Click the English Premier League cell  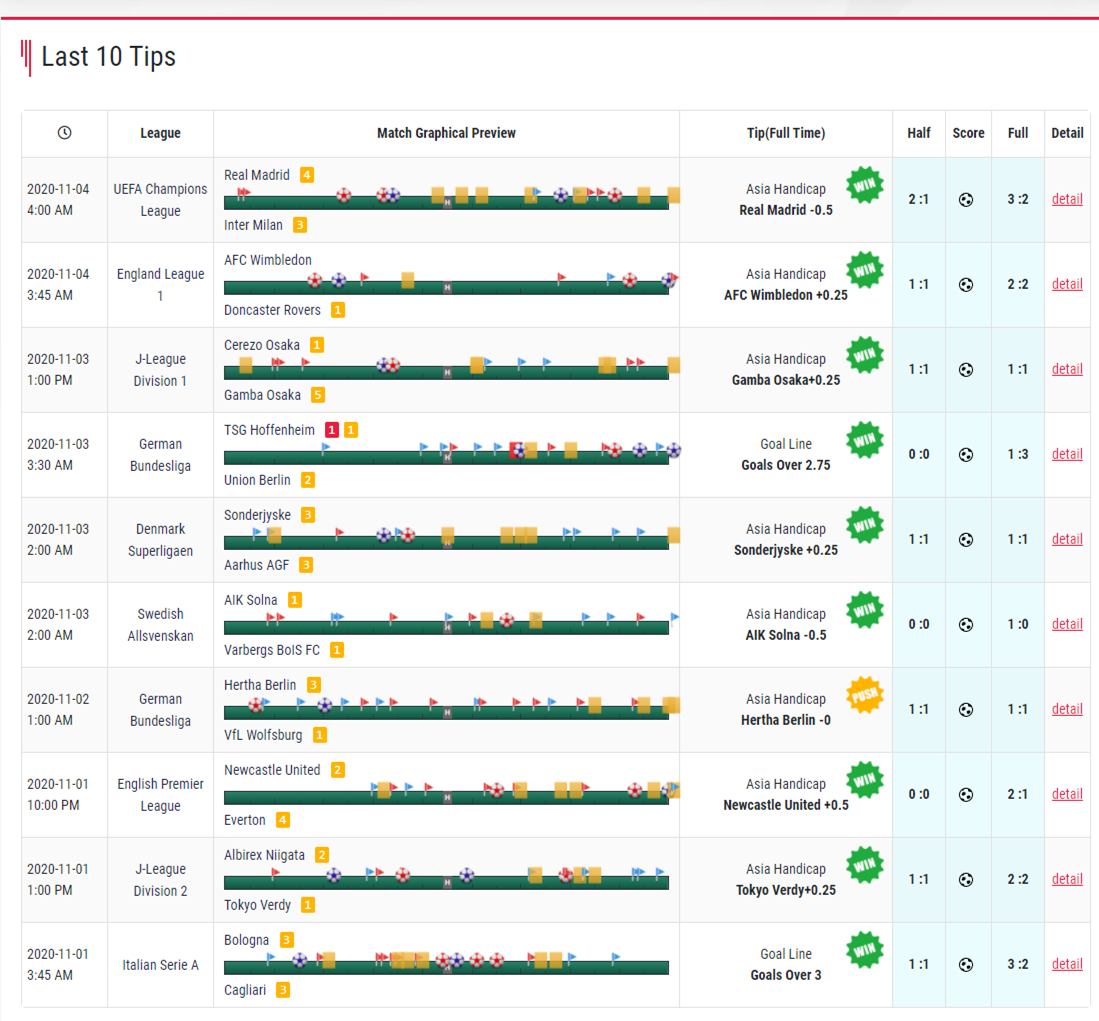pos(161,795)
